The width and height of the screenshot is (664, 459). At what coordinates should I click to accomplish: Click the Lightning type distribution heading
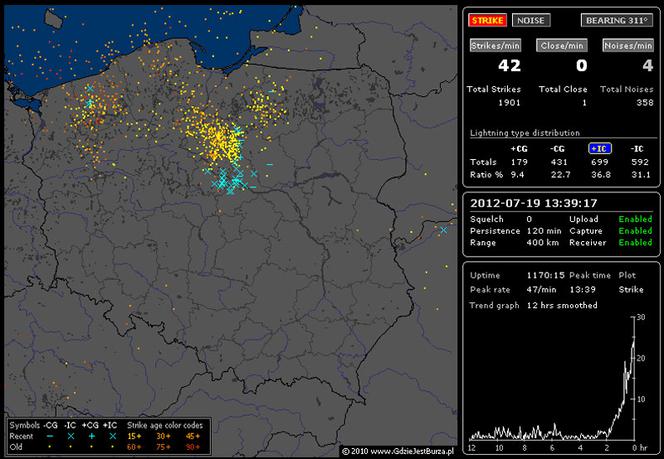tap(525, 133)
